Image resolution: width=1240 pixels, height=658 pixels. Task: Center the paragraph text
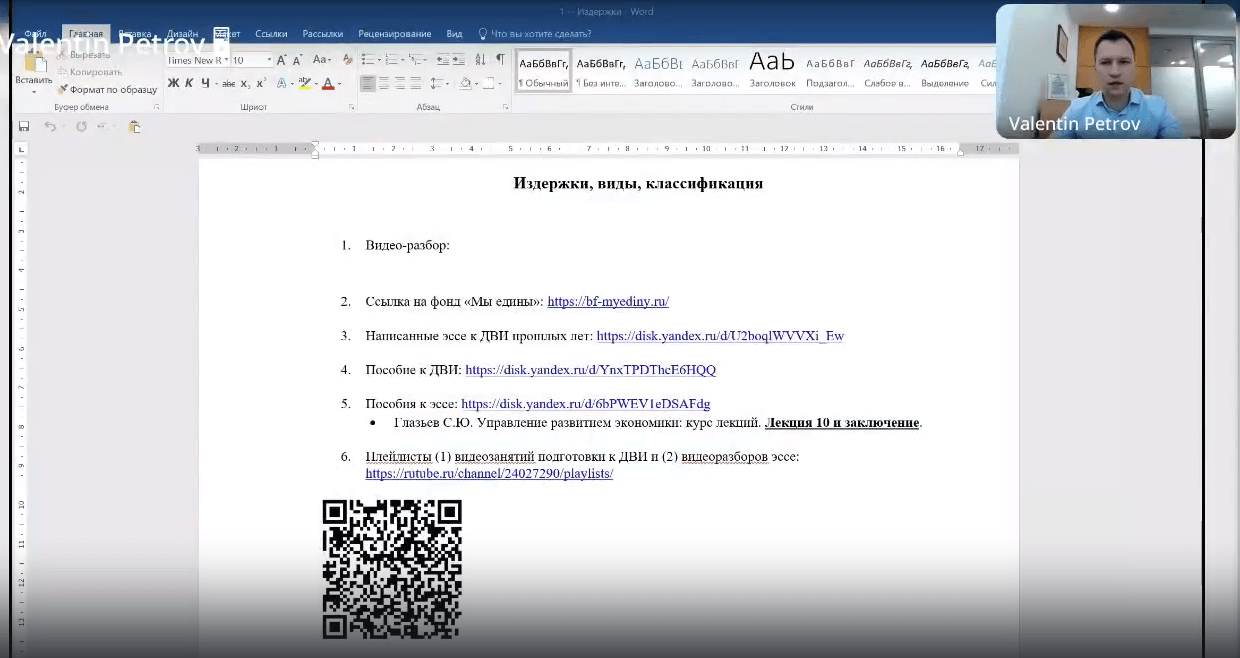click(x=384, y=83)
